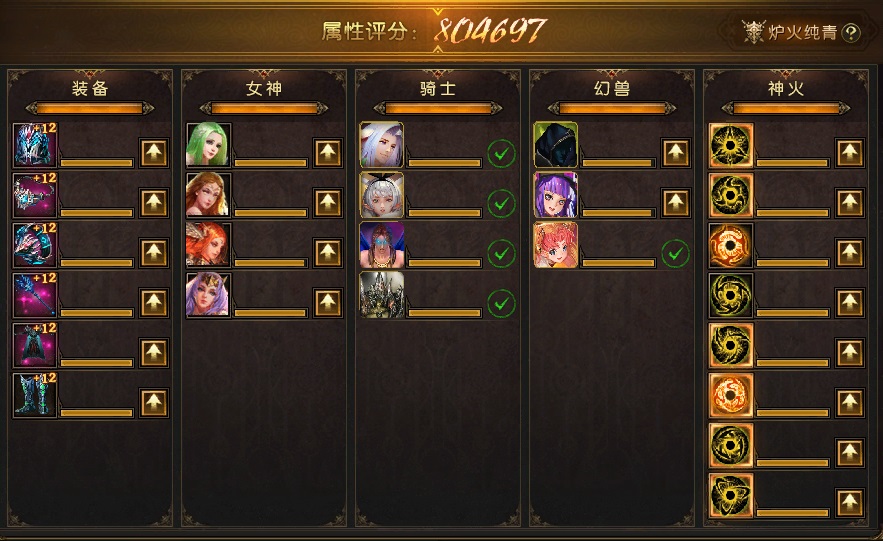Screen dimensions: 883x541
Task: Select the +12 magic staff equipment icon
Action: (35, 296)
